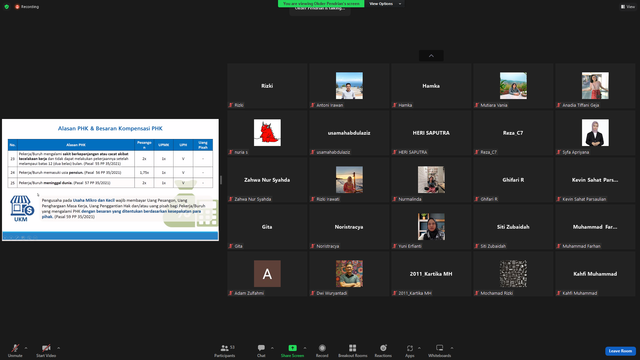Viewport: 640px width, 360px height.
Task: Click the Noristracya participant tile
Action: tap(349, 227)
